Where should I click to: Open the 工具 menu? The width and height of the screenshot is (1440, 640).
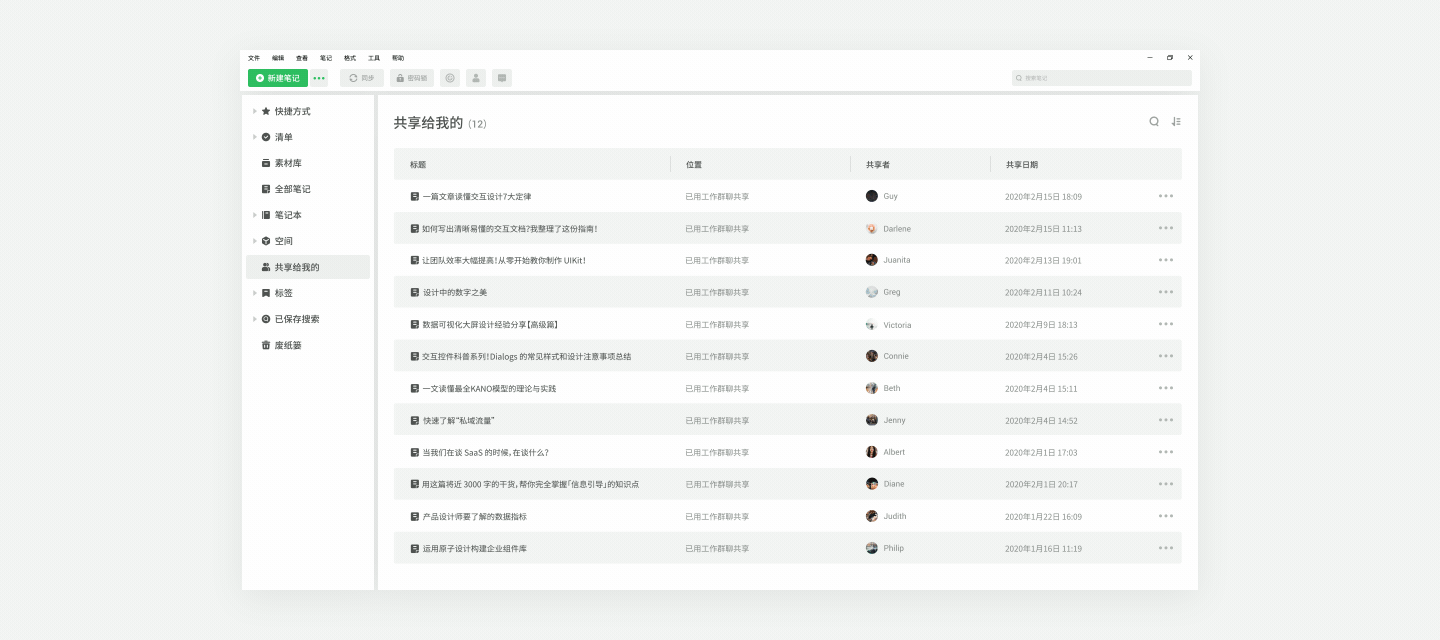374,58
